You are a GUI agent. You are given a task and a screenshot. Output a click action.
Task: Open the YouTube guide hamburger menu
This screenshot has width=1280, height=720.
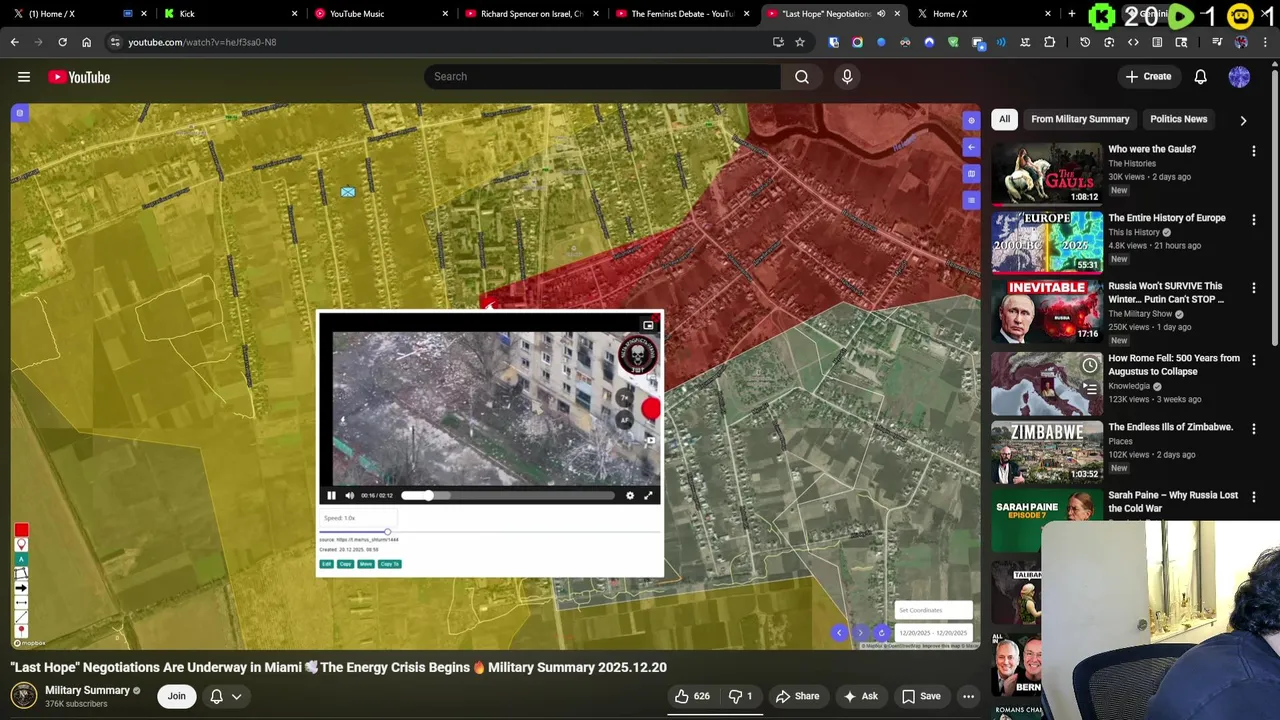click(x=24, y=77)
